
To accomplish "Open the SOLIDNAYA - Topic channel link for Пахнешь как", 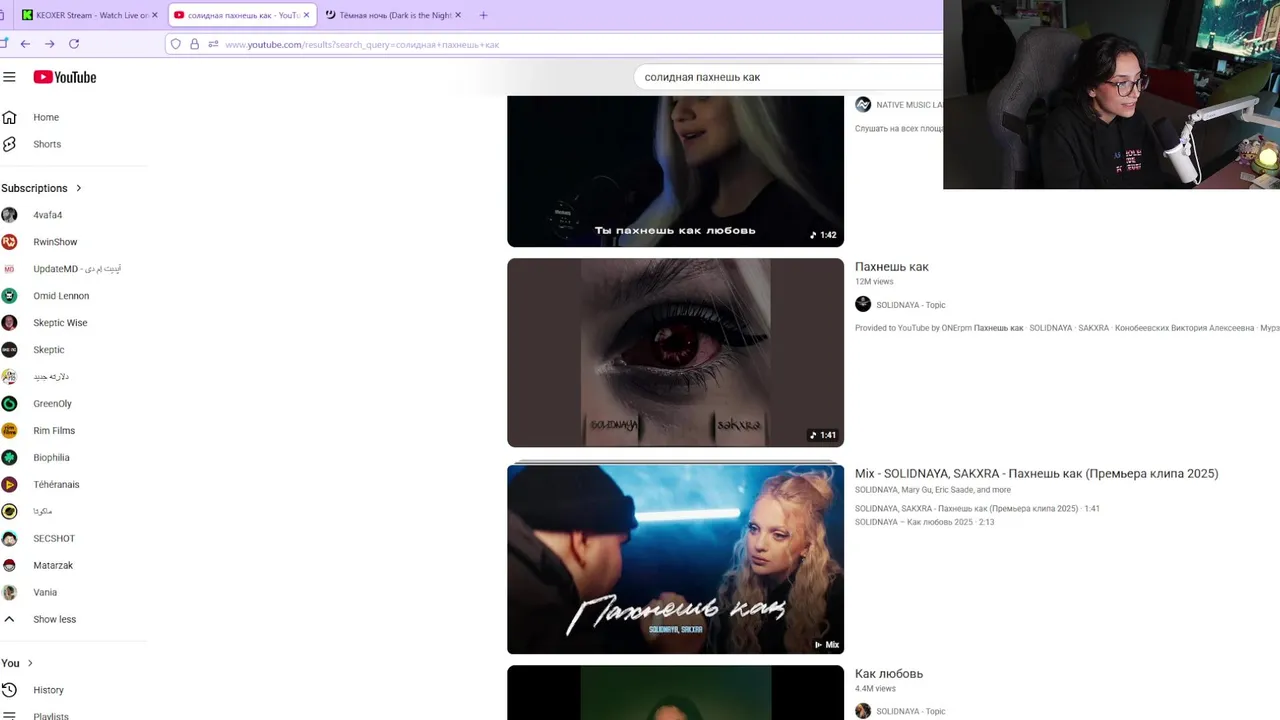I will point(910,305).
